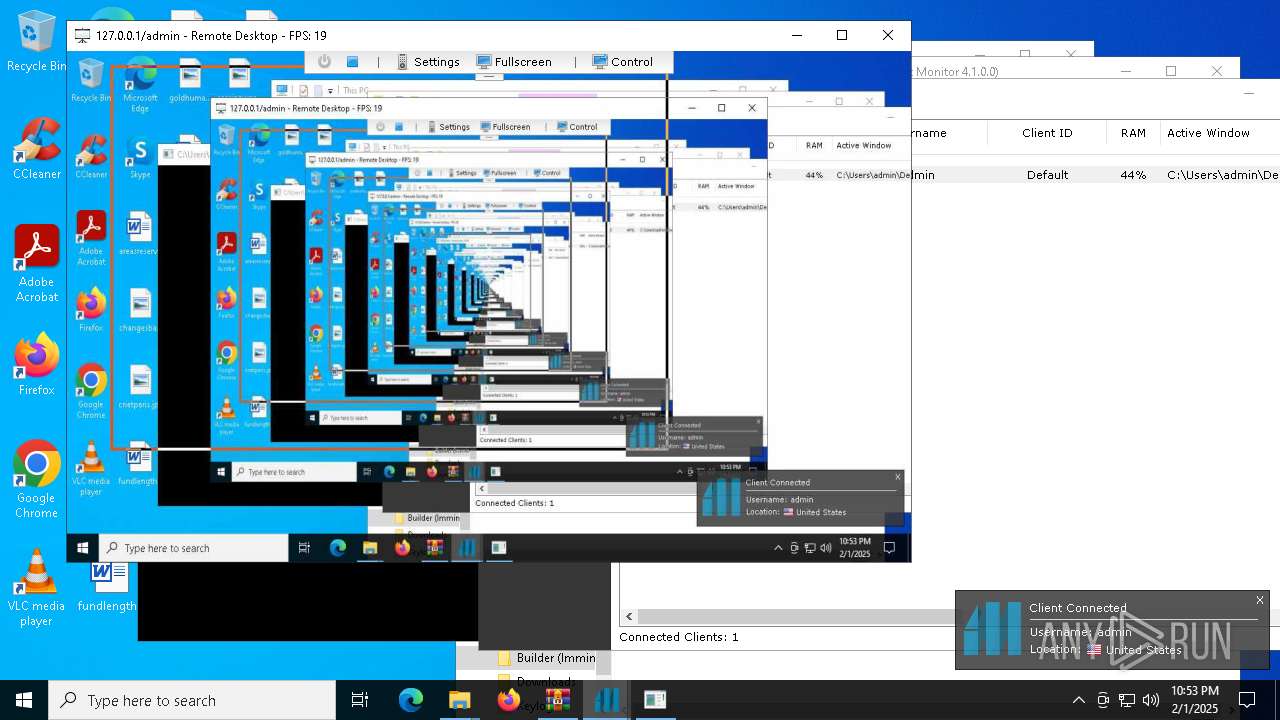Viewport: 1280px width, 720px height.
Task: Open Settings in the outermost Remote Desktop toolbar
Action: click(x=429, y=62)
